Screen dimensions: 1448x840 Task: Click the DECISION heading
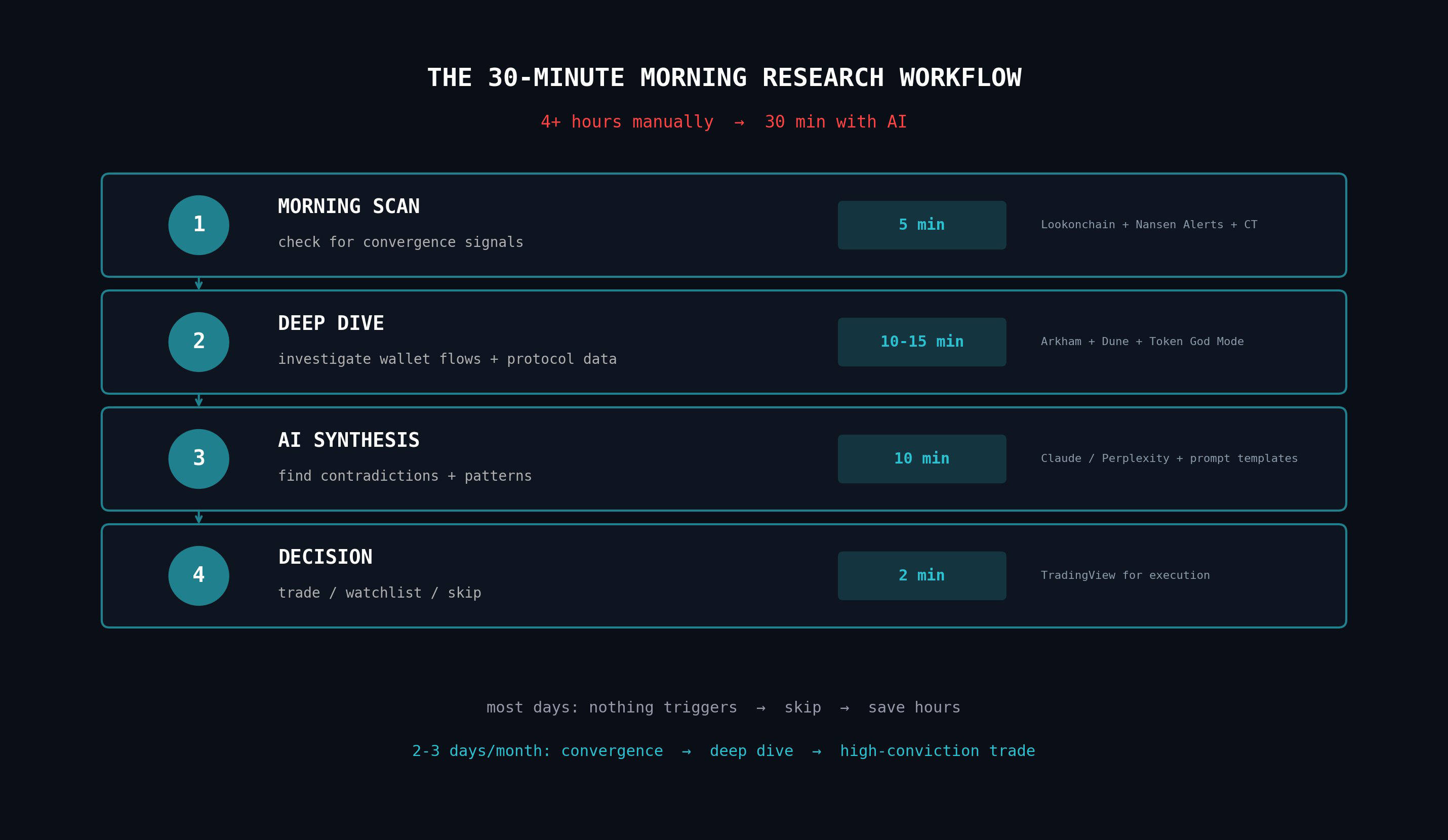(325, 558)
